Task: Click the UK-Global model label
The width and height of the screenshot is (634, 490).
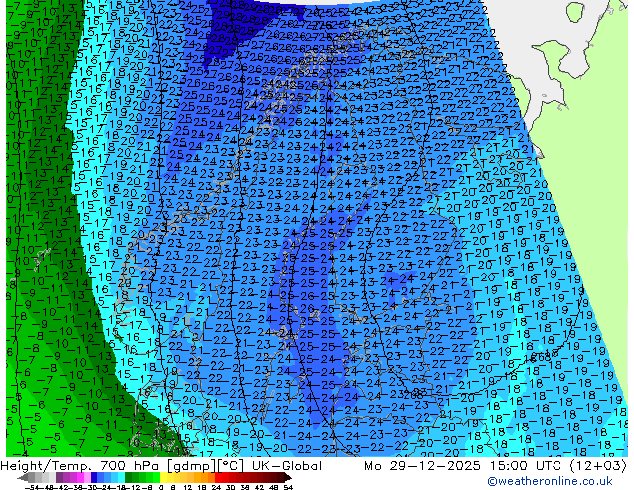Action: click(287, 466)
